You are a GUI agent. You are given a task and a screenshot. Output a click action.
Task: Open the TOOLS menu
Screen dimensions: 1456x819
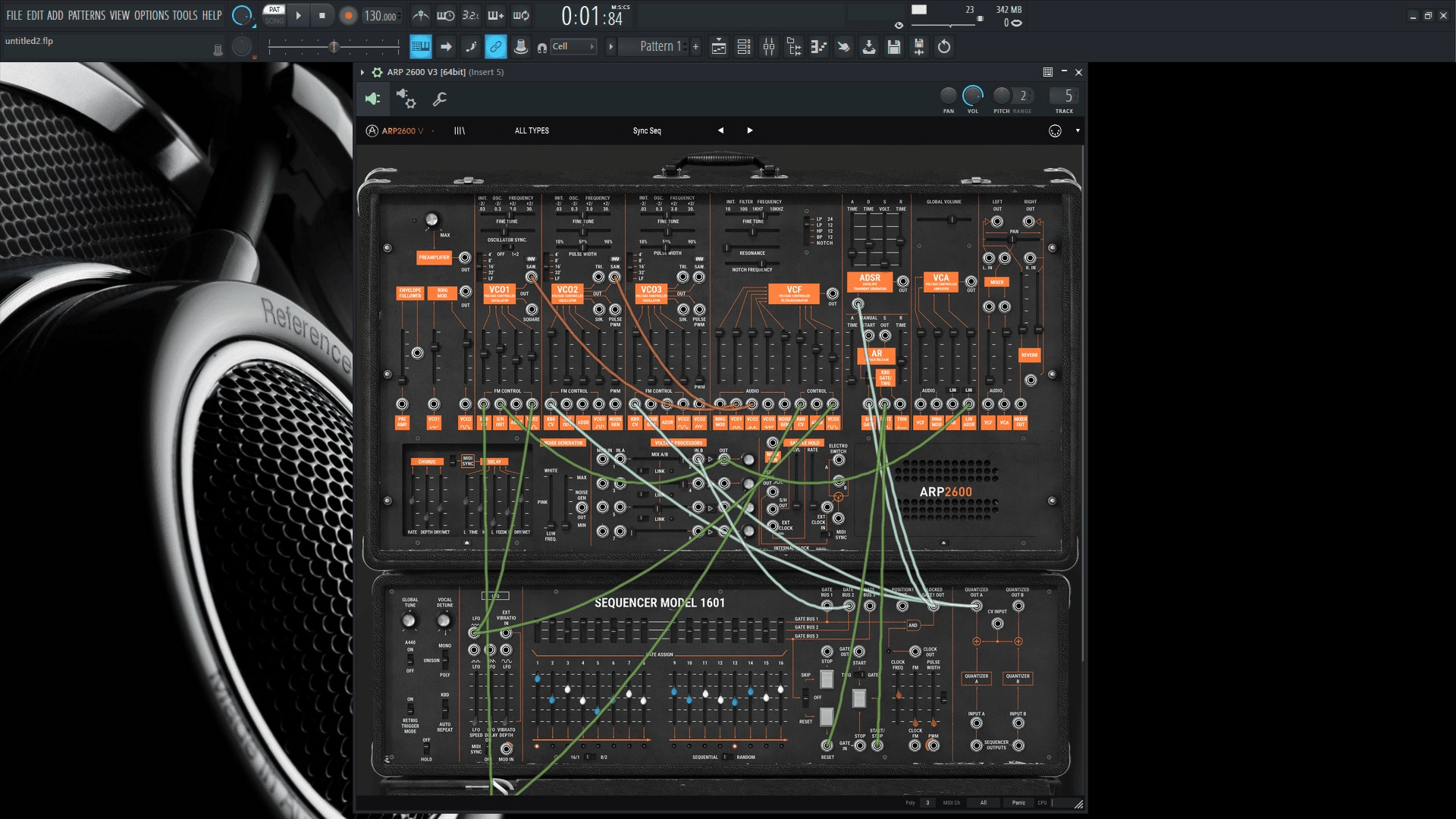pyautogui.click(x=185, y=15)
